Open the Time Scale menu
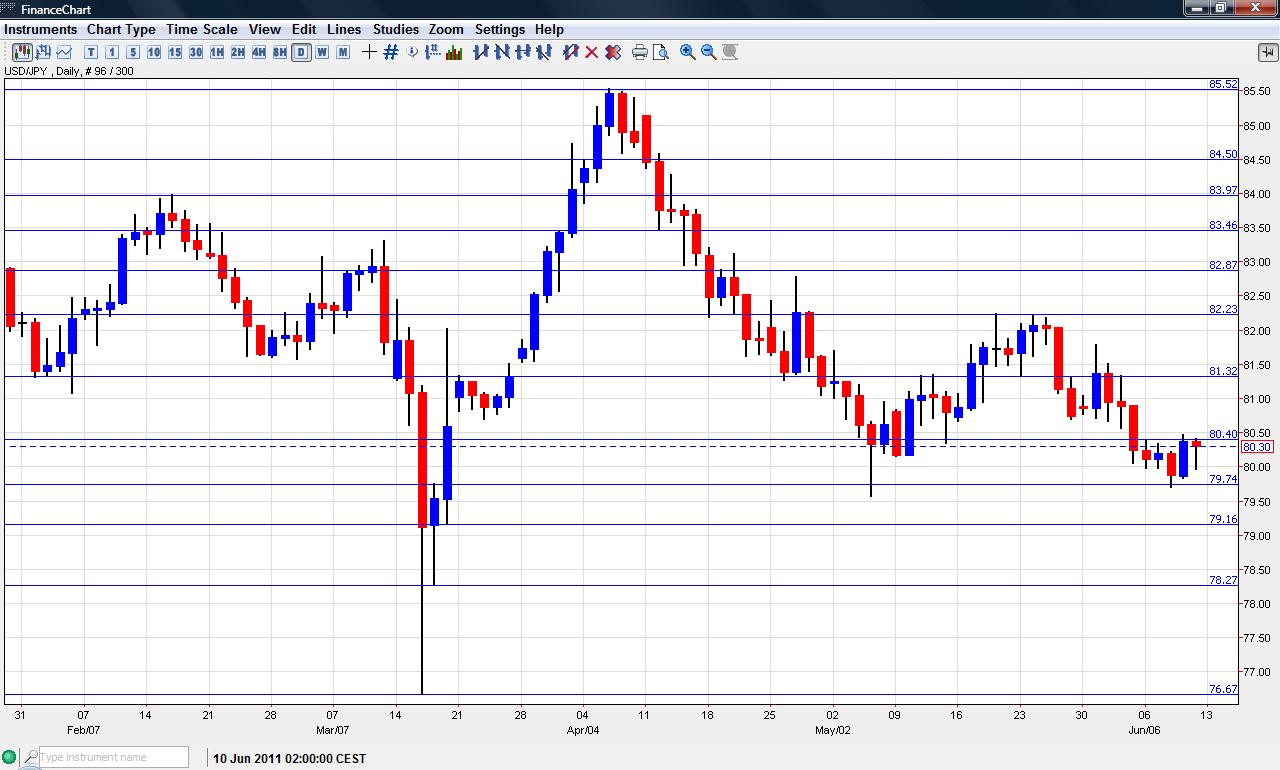The image size is (1280, 770). pos(202,29)
